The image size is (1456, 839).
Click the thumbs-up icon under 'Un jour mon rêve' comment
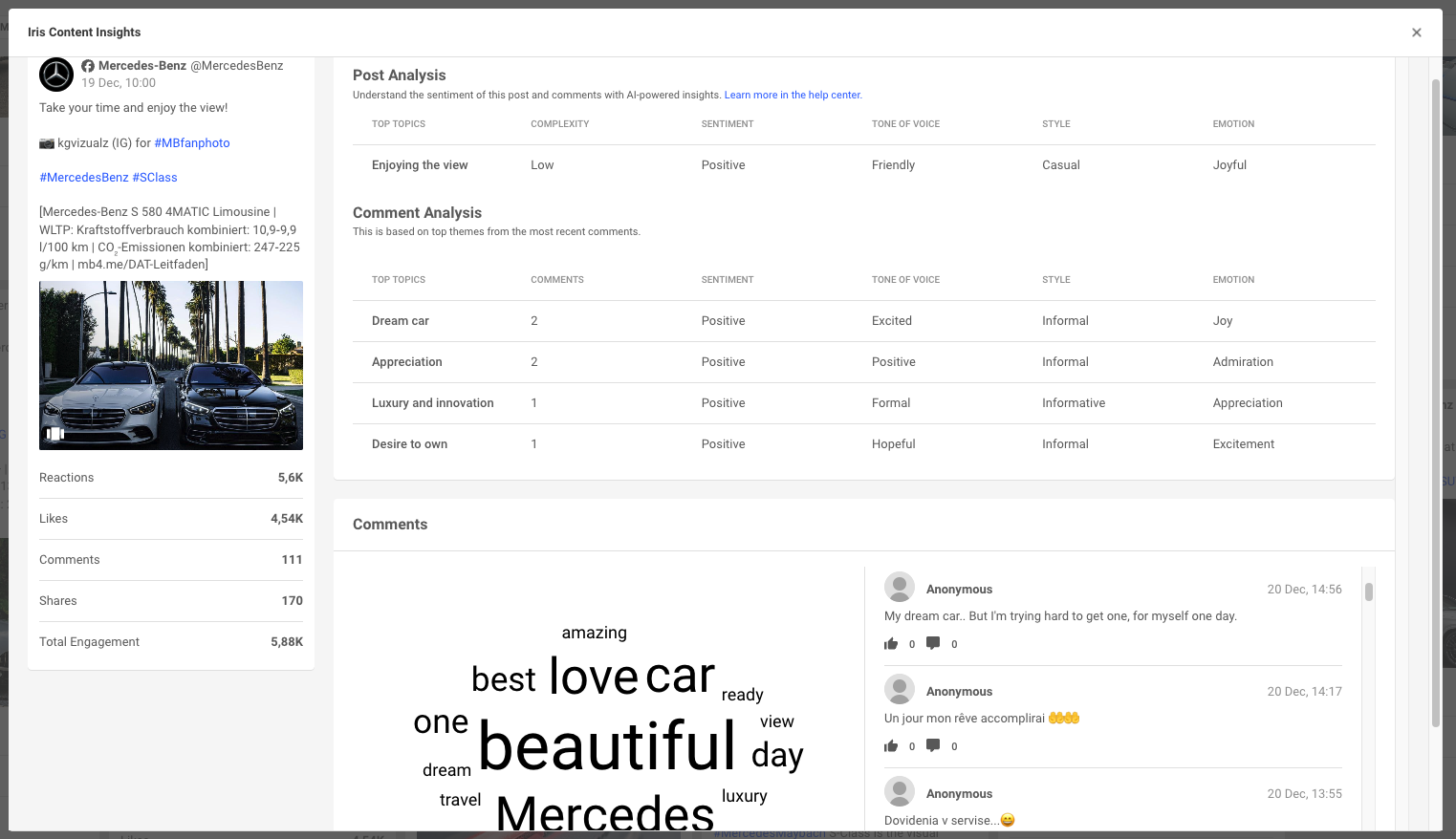891,746
